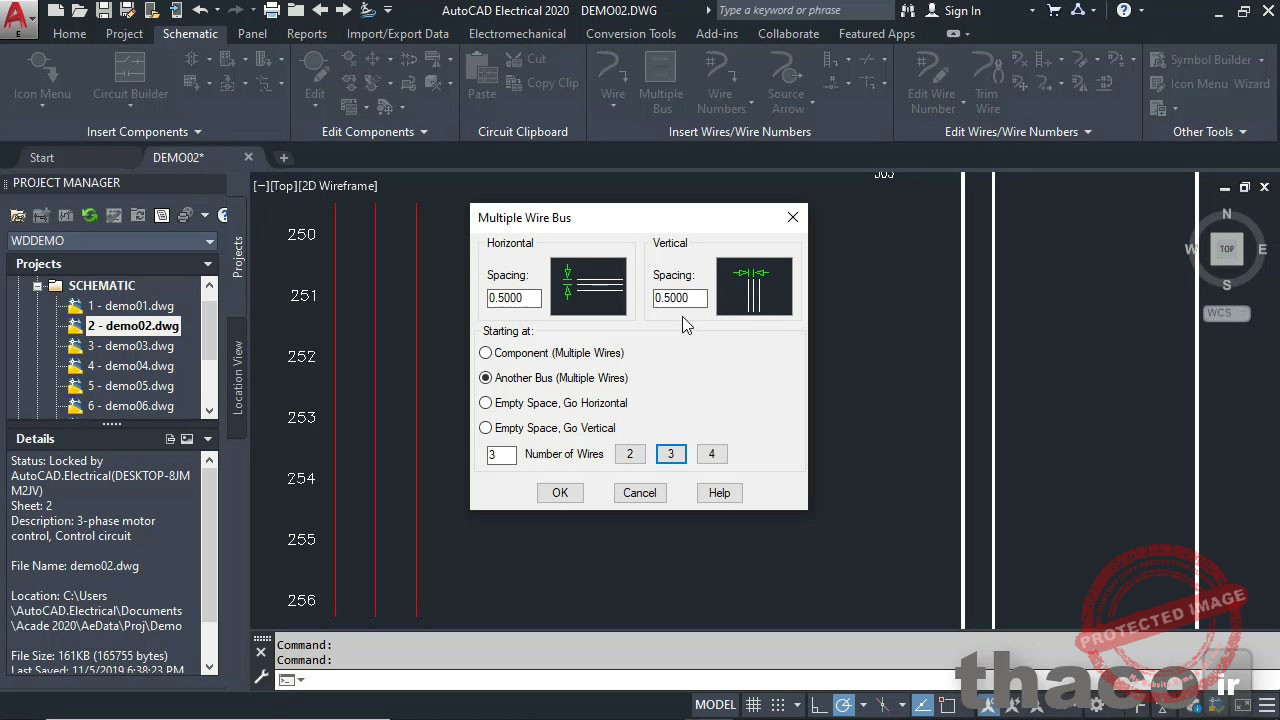Select the Wire Numbers tool

[721, 80]
